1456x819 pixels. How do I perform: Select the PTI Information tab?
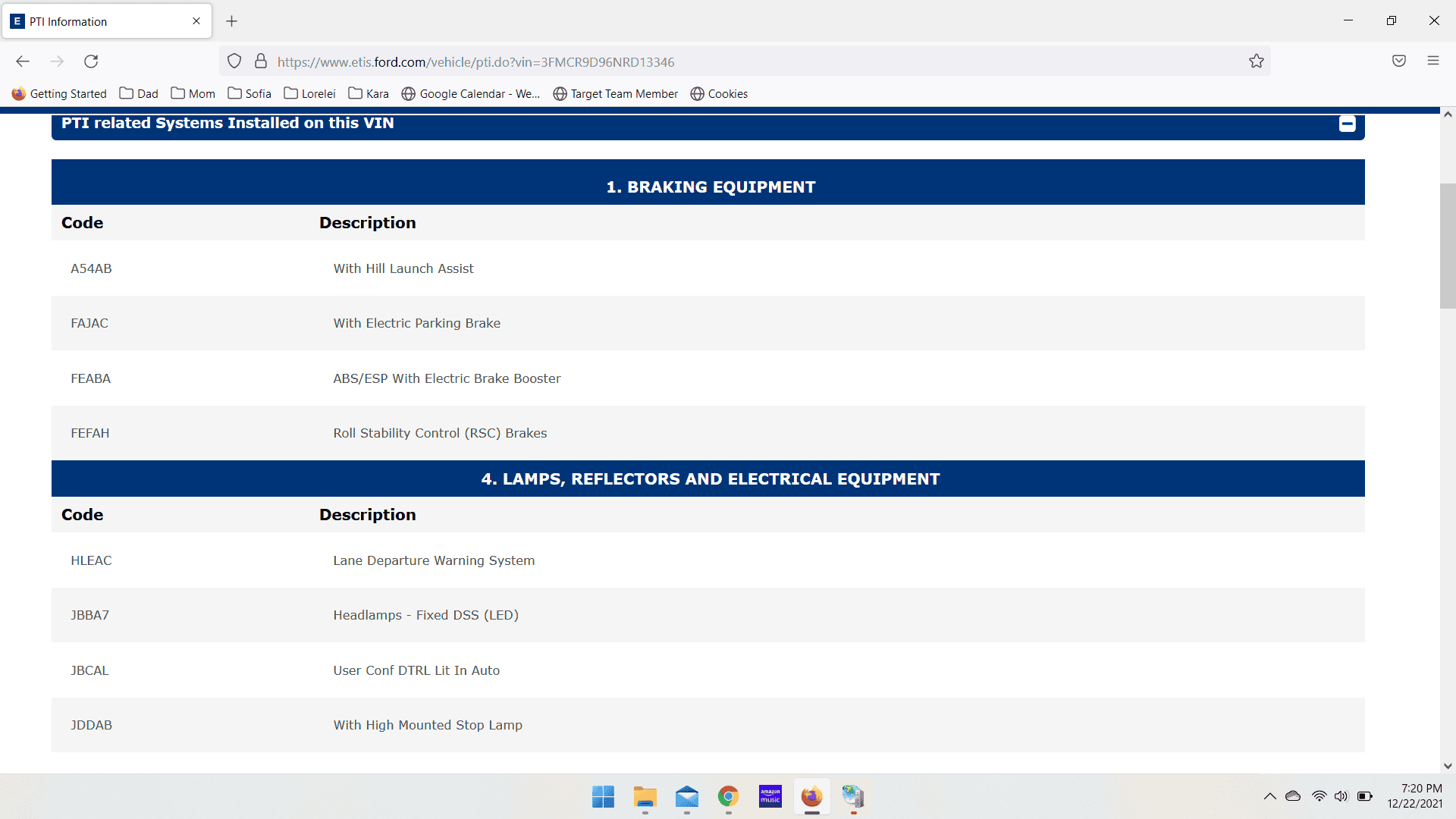(99, 21)
